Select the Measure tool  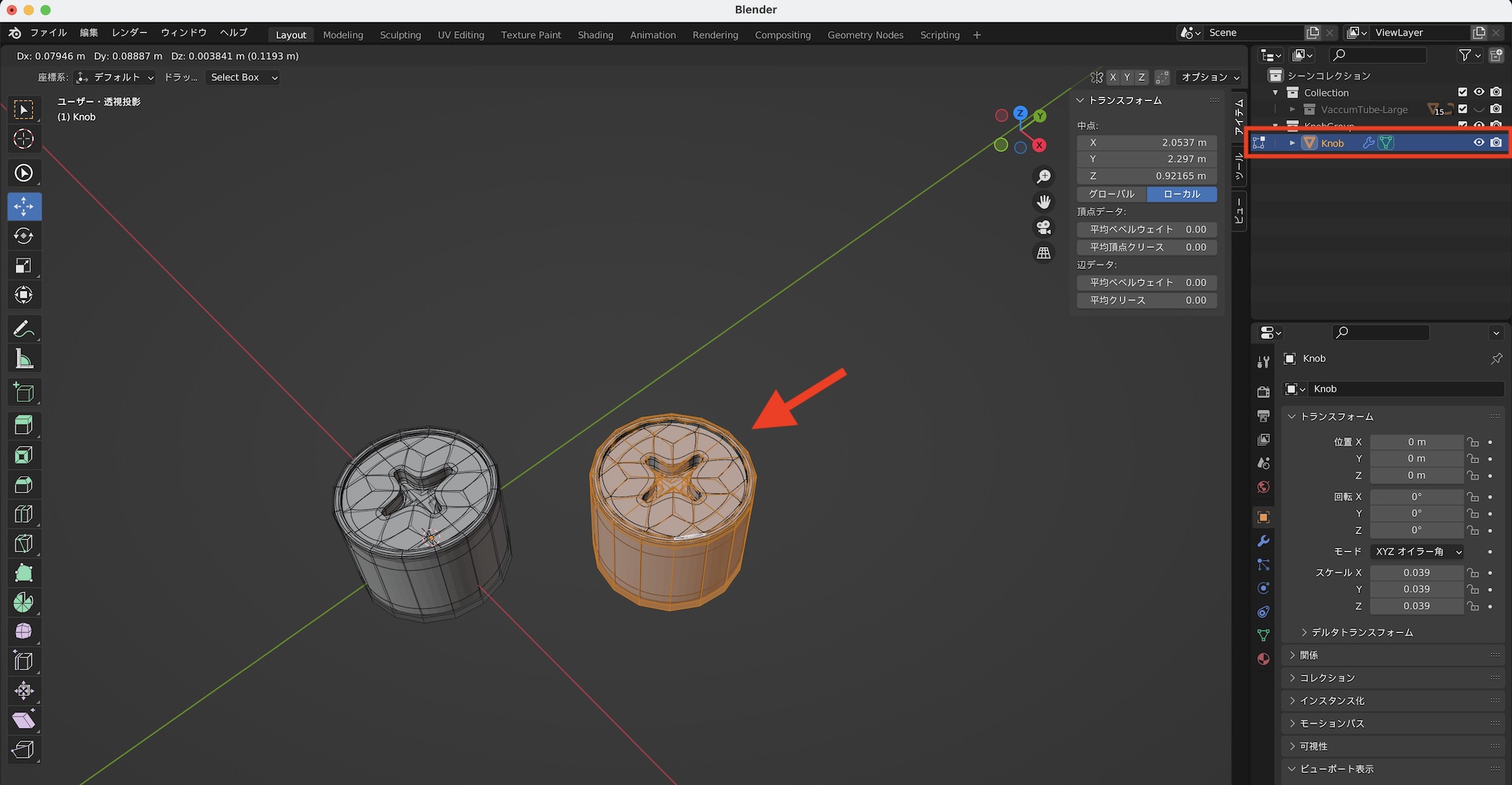[x=23, y=360]
